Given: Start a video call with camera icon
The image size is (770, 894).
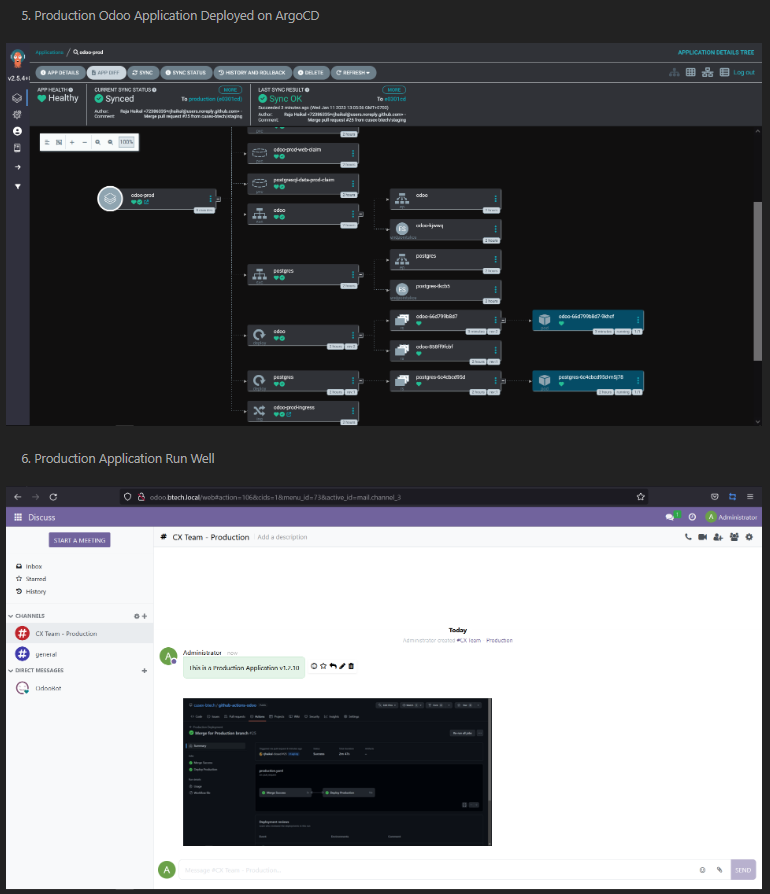Looking at the screenshot, I should point(703,537).
